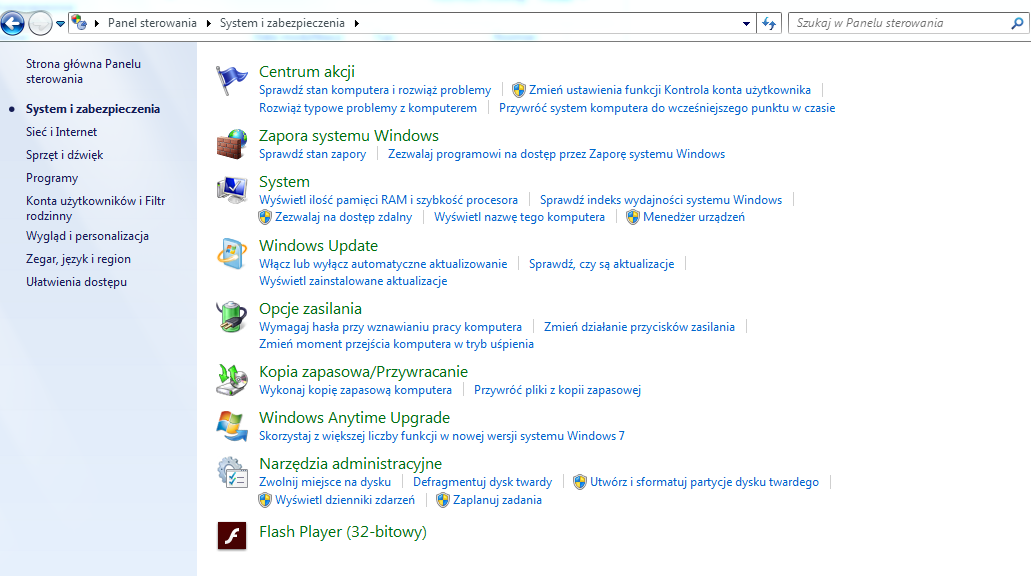Click Zmień ustawienia funkcji Kontrola konta użytkownika
Image resolution: width=1031 pixels, height=576 pixels.
click(x=669, y=89)
